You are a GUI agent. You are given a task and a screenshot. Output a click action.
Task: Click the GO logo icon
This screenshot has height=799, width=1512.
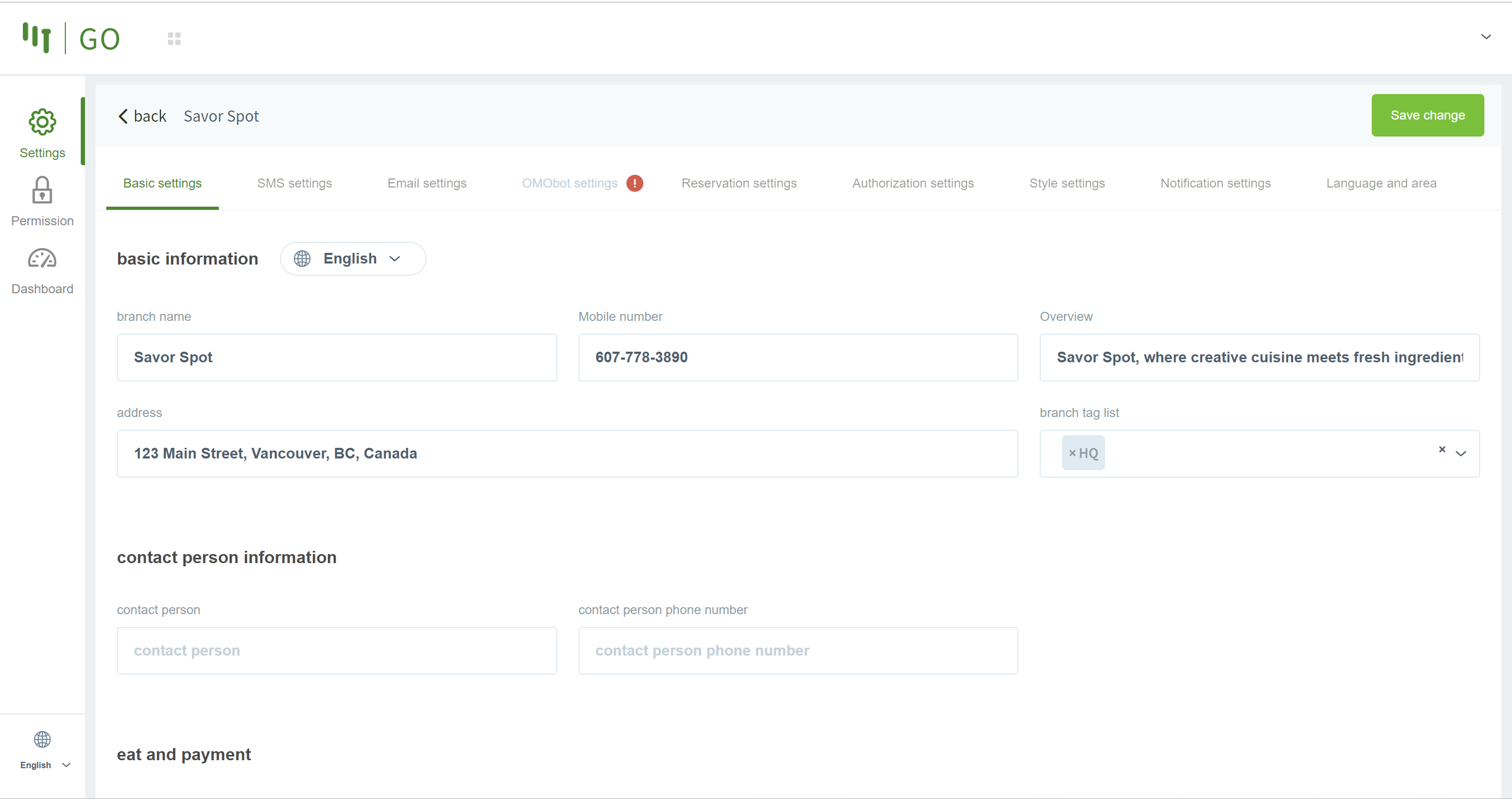[x=37, y=38]
